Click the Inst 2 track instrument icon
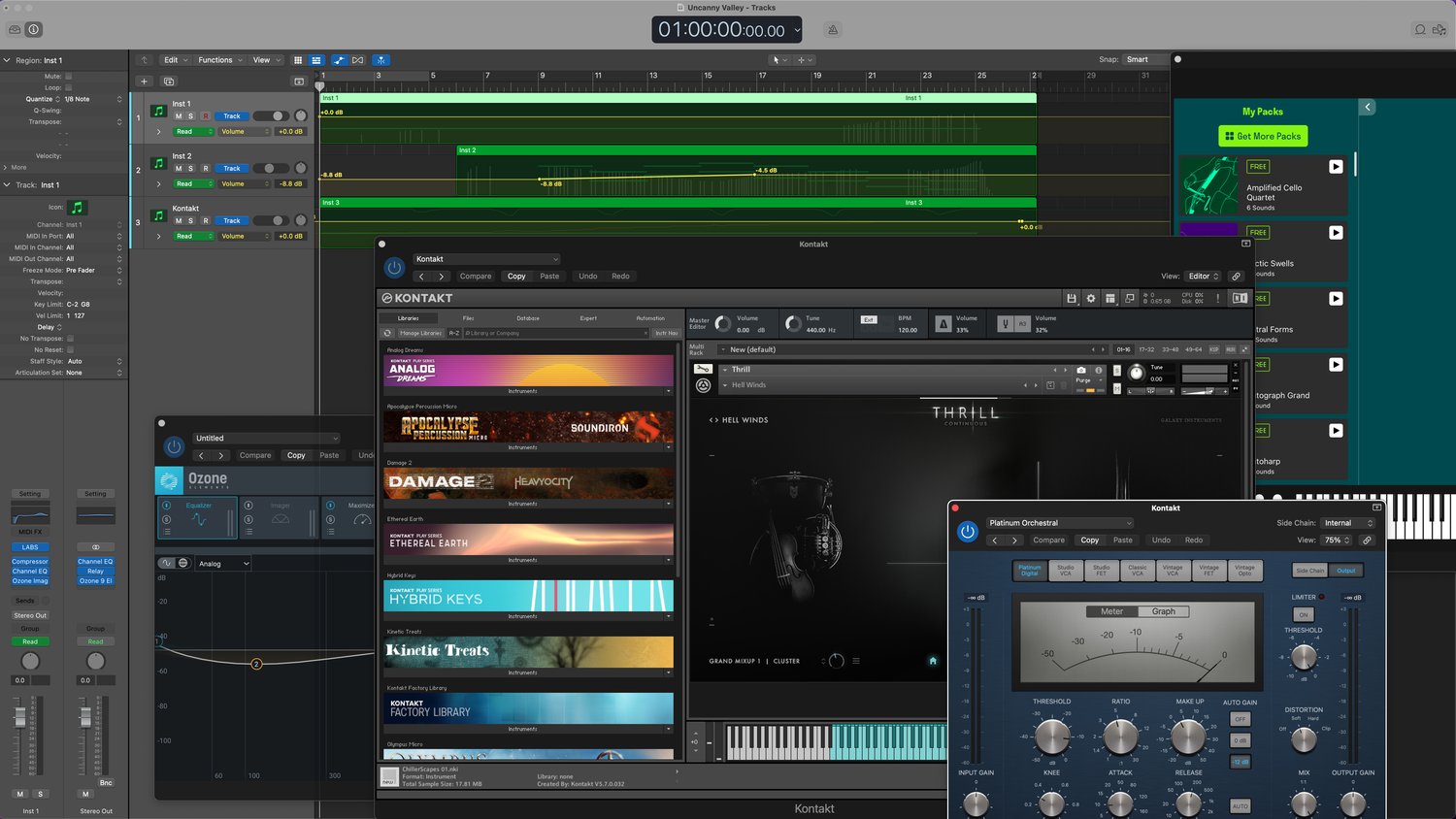This screenshot has width=1456, height=819. point(158,163)
